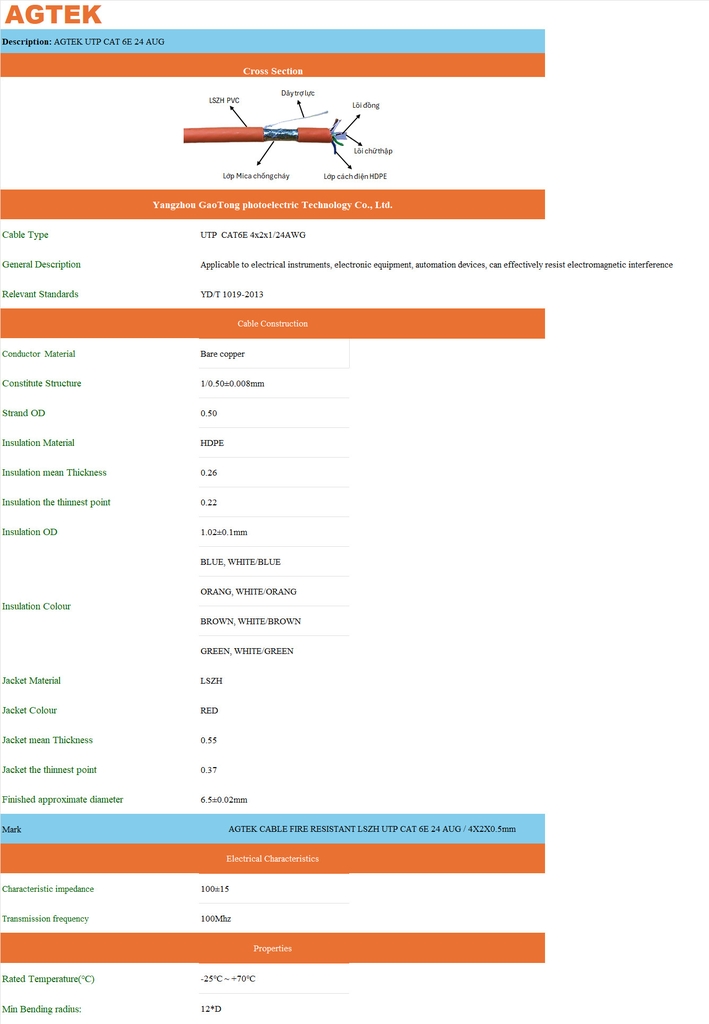Image resolution: width=709 pixels, height=1024 pixels.
Task: Select the BROWN, WHITE/BROWN colour row
Action: 251,621
